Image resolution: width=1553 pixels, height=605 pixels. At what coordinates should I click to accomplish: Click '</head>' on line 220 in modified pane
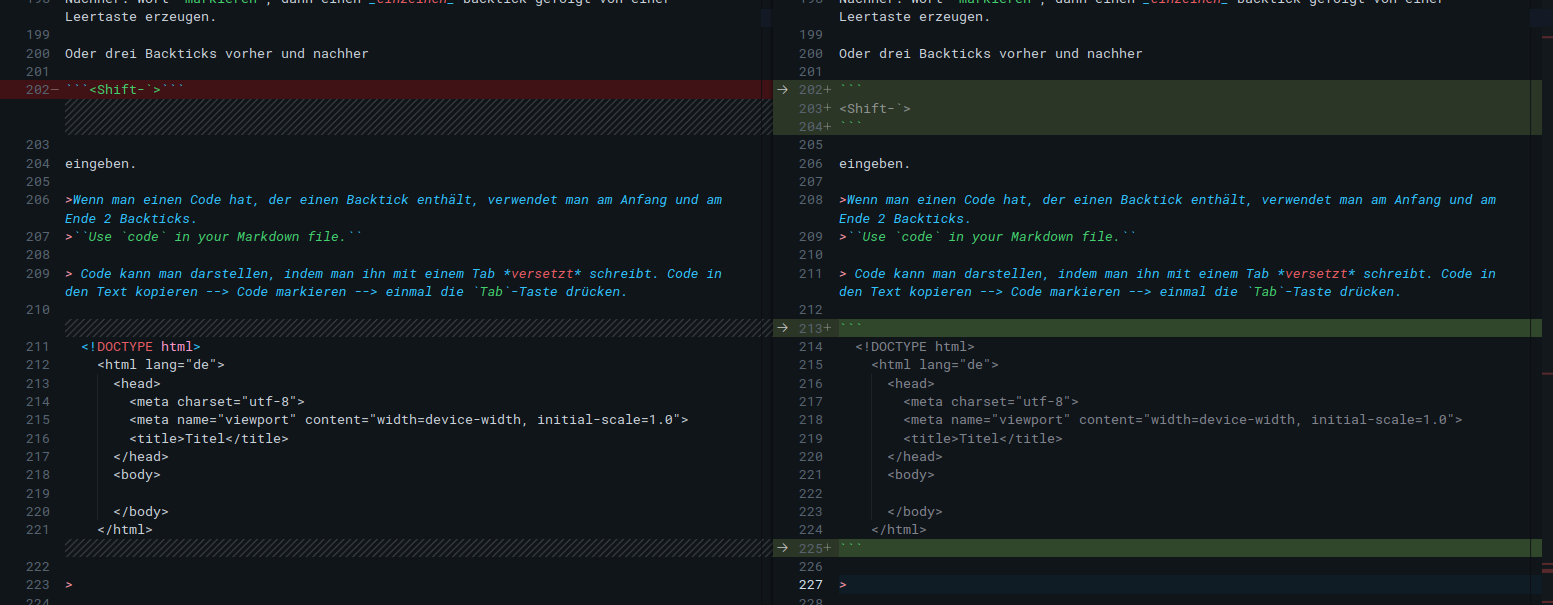(915, 457)
